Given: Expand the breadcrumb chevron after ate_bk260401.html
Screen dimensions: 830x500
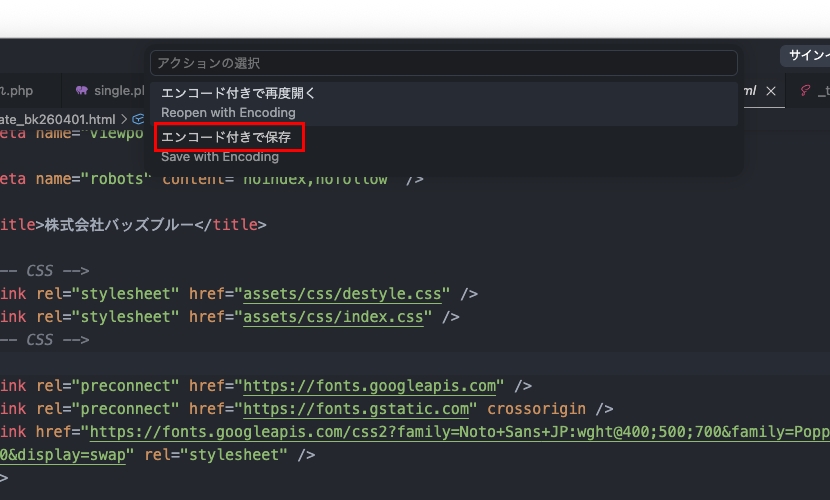Looking at the screenshot, I should [x=124, y=119].
